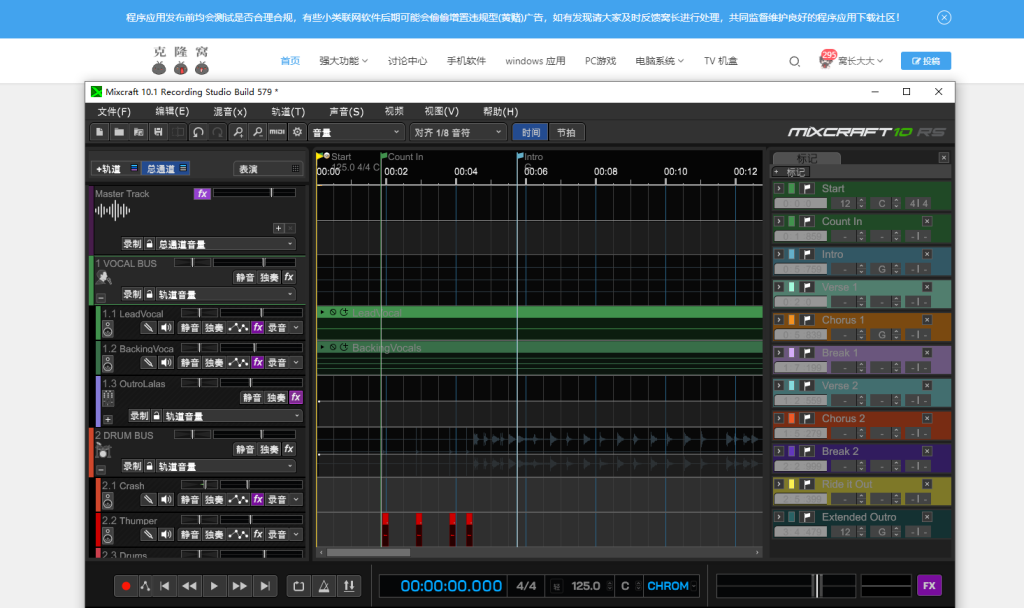Close the blue announcement banner
1024x608 pixels.
[x=944, y=18]
